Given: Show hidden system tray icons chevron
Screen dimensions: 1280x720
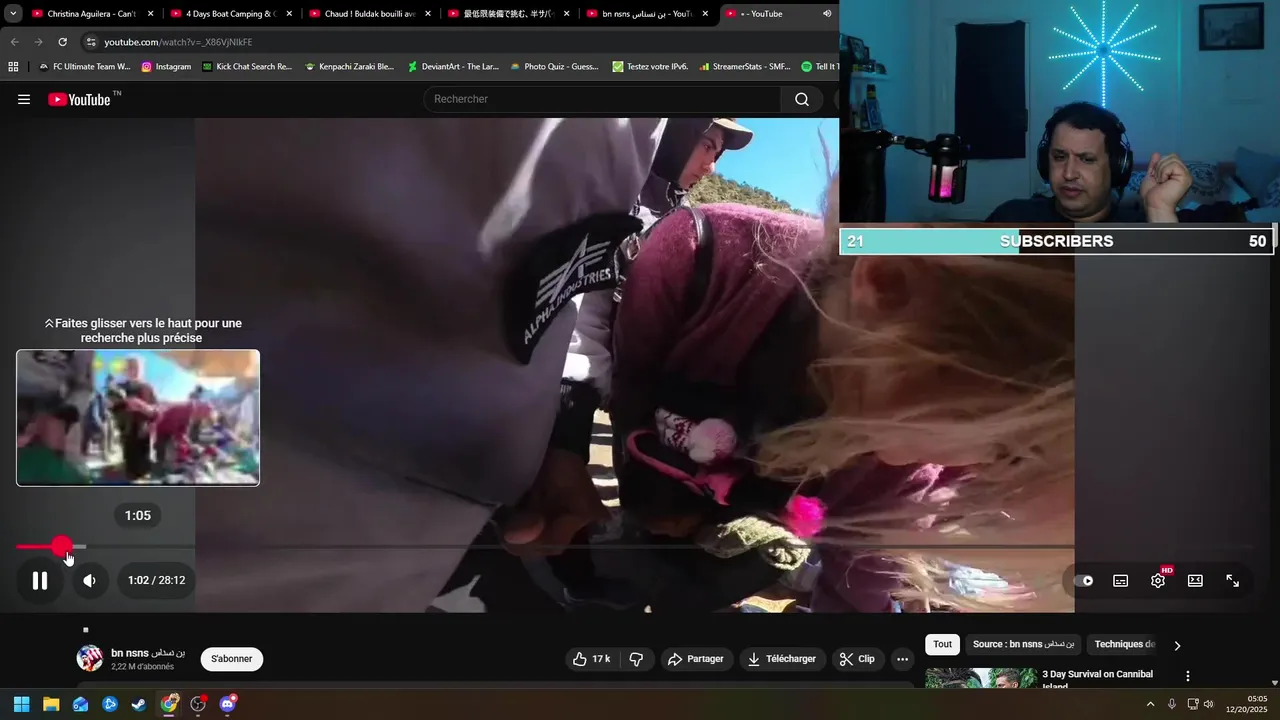Looking at the screenshot, I should click(1150, 704).
